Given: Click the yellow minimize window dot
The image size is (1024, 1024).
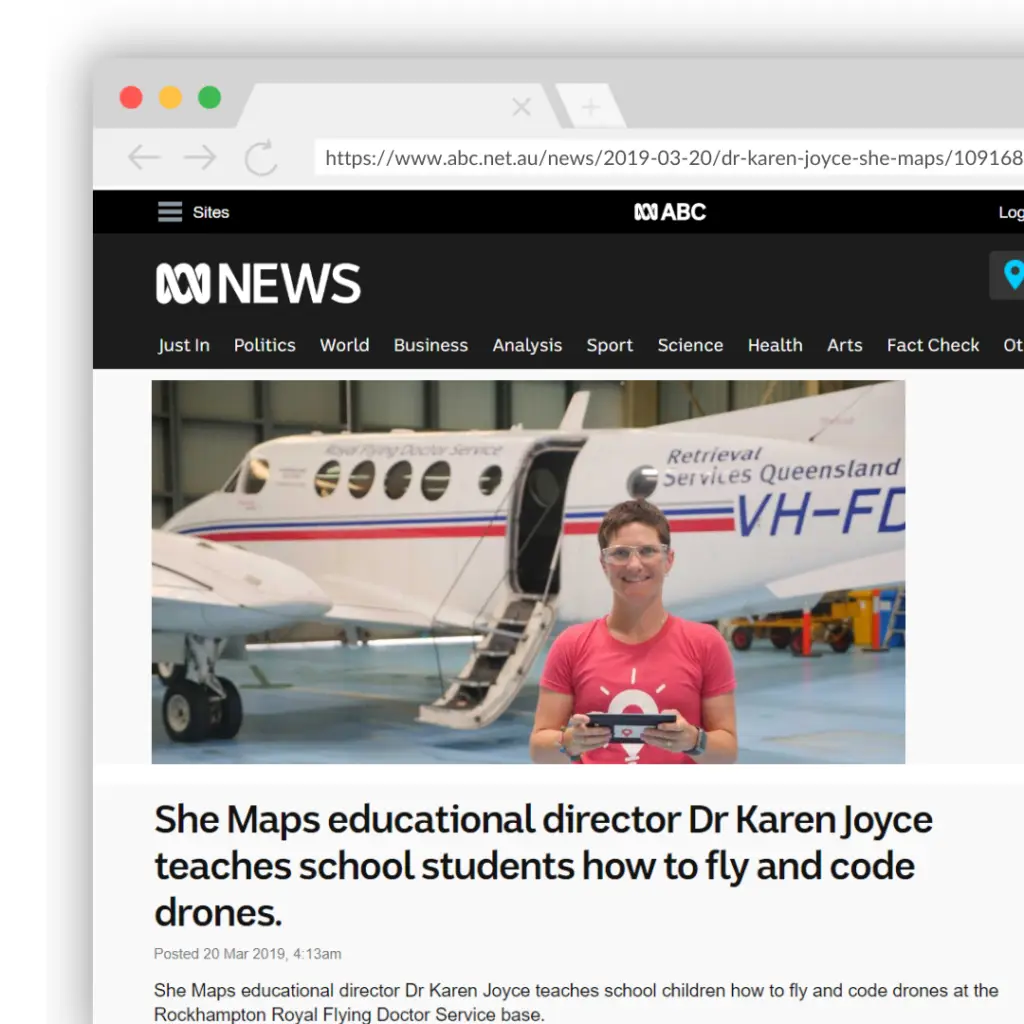Looking at the screenshot, I should coord(170,97).
